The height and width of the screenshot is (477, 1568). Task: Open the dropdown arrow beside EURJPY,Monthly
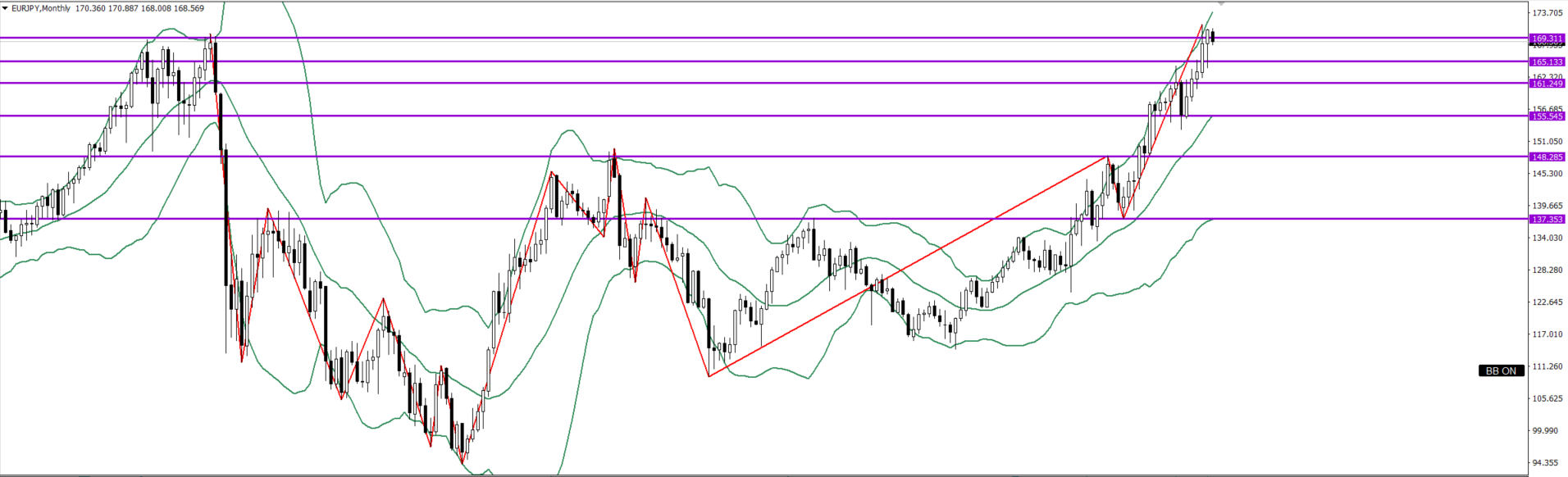(5, 8)
